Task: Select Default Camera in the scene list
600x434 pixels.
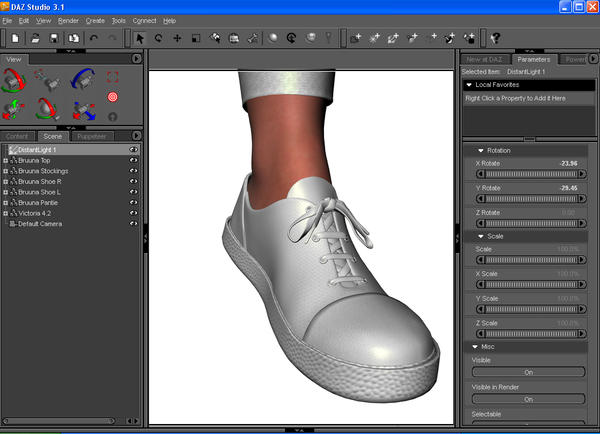Action: [x=40, y=224]
